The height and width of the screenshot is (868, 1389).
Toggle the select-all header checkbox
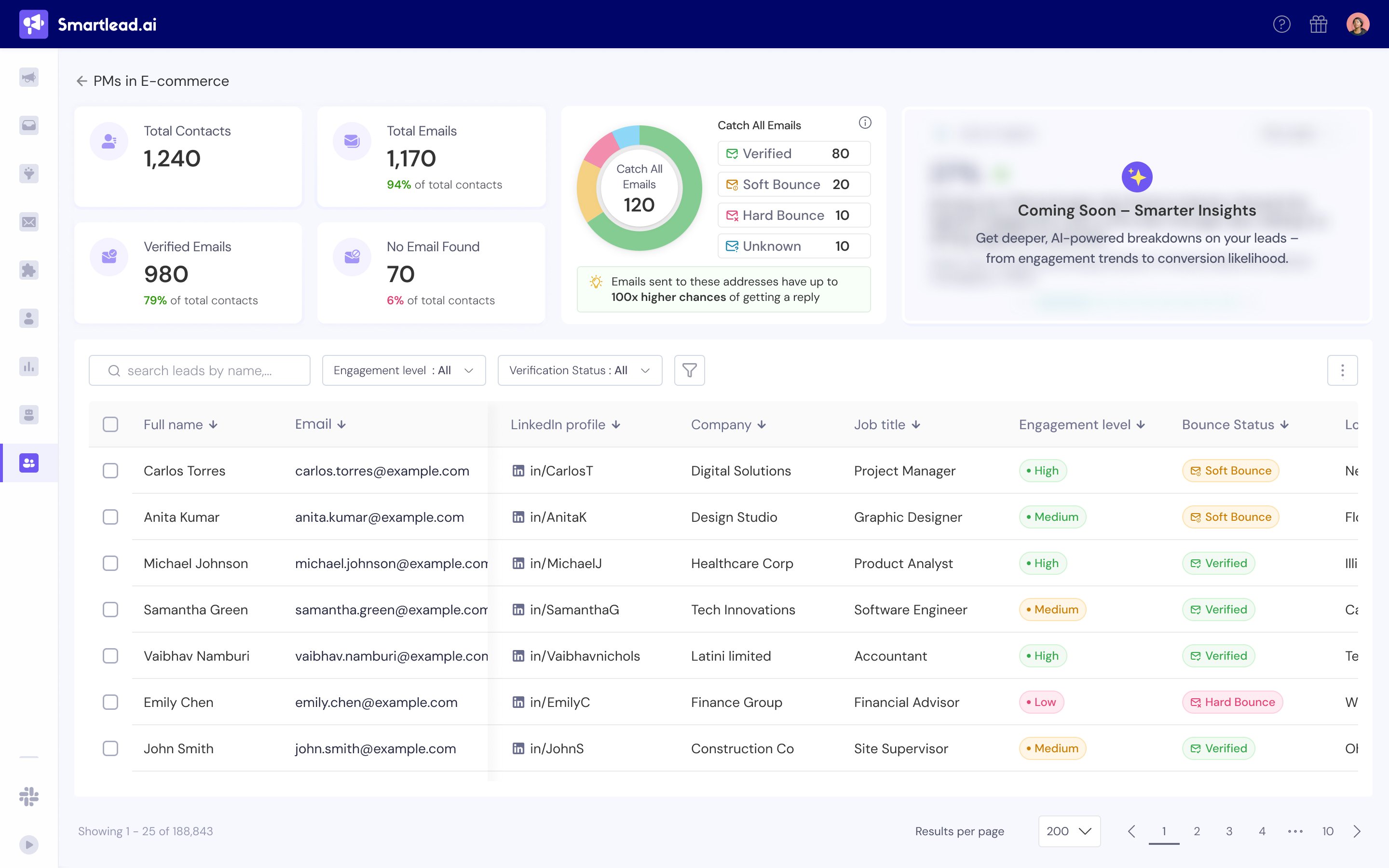pyautogui.click(x=110, y=424)
